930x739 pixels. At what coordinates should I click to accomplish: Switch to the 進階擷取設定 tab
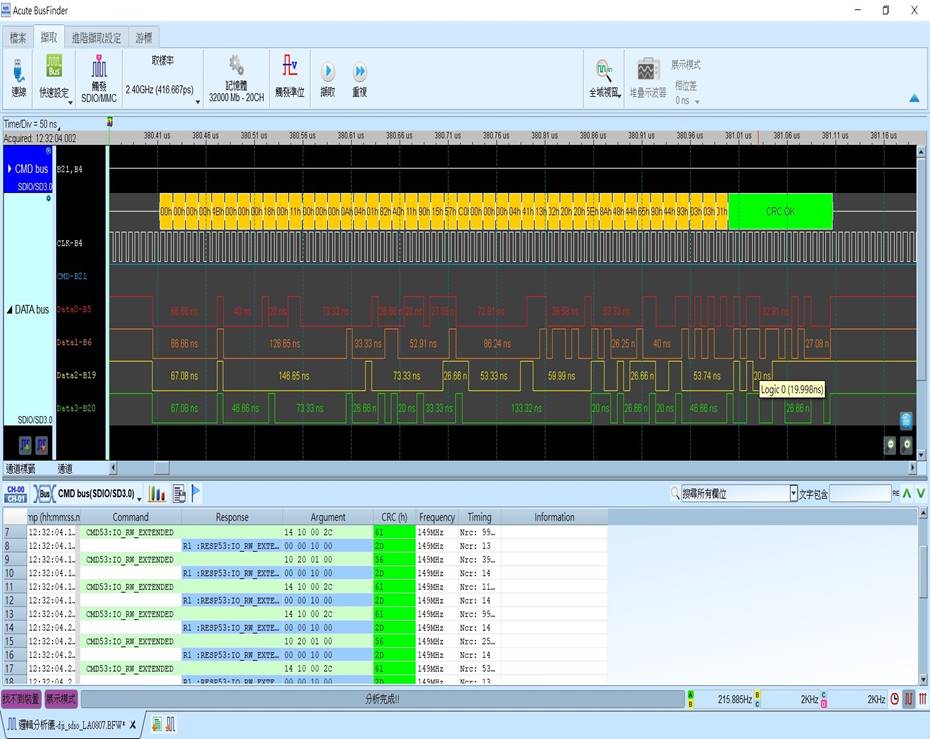pos(96,38)
